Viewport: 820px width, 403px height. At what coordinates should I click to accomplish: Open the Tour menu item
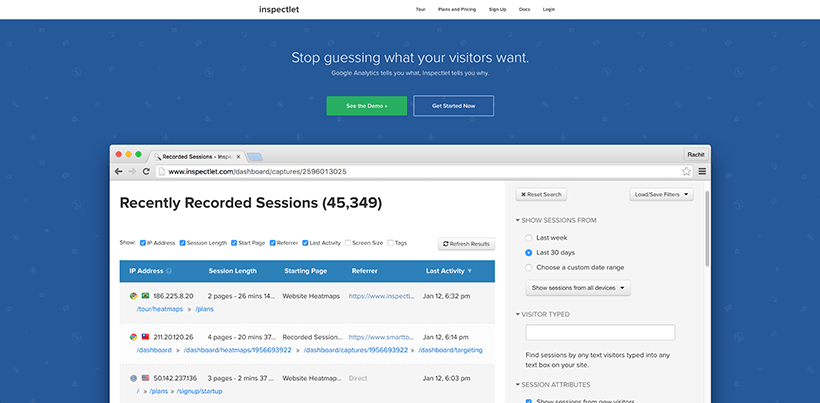[x=420, y=9]
